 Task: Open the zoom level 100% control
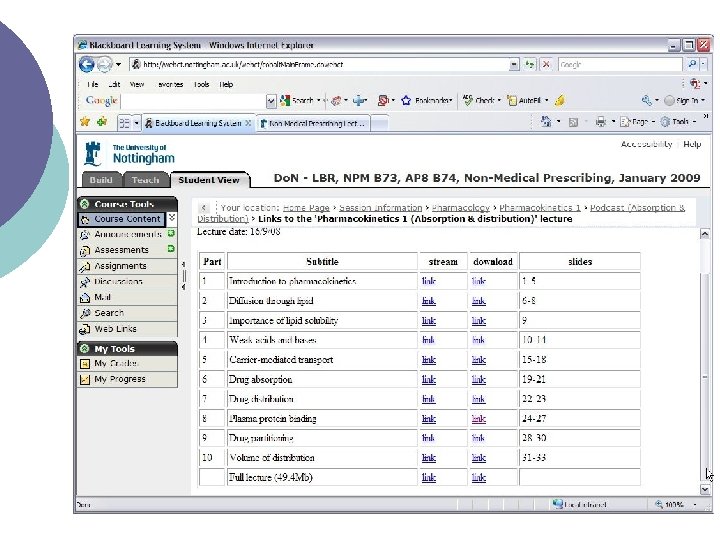pos(677,505)
